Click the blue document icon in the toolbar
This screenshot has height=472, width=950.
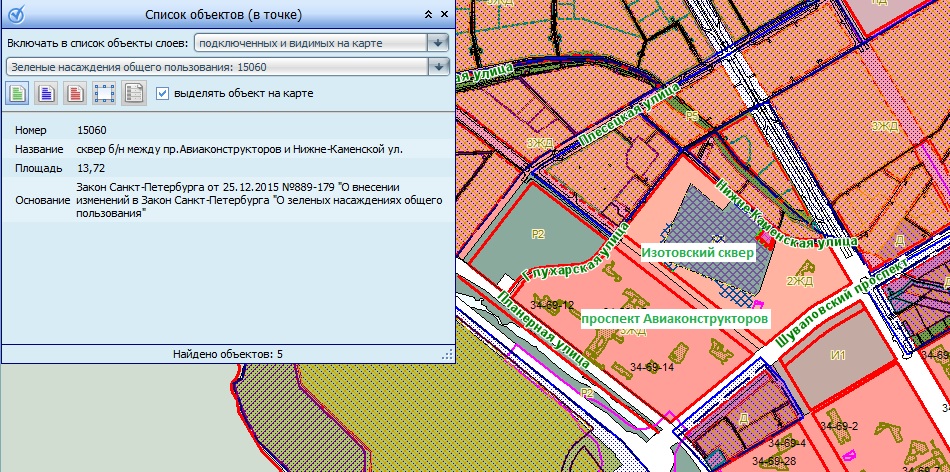pyautogui.click(x=46, y=93)
